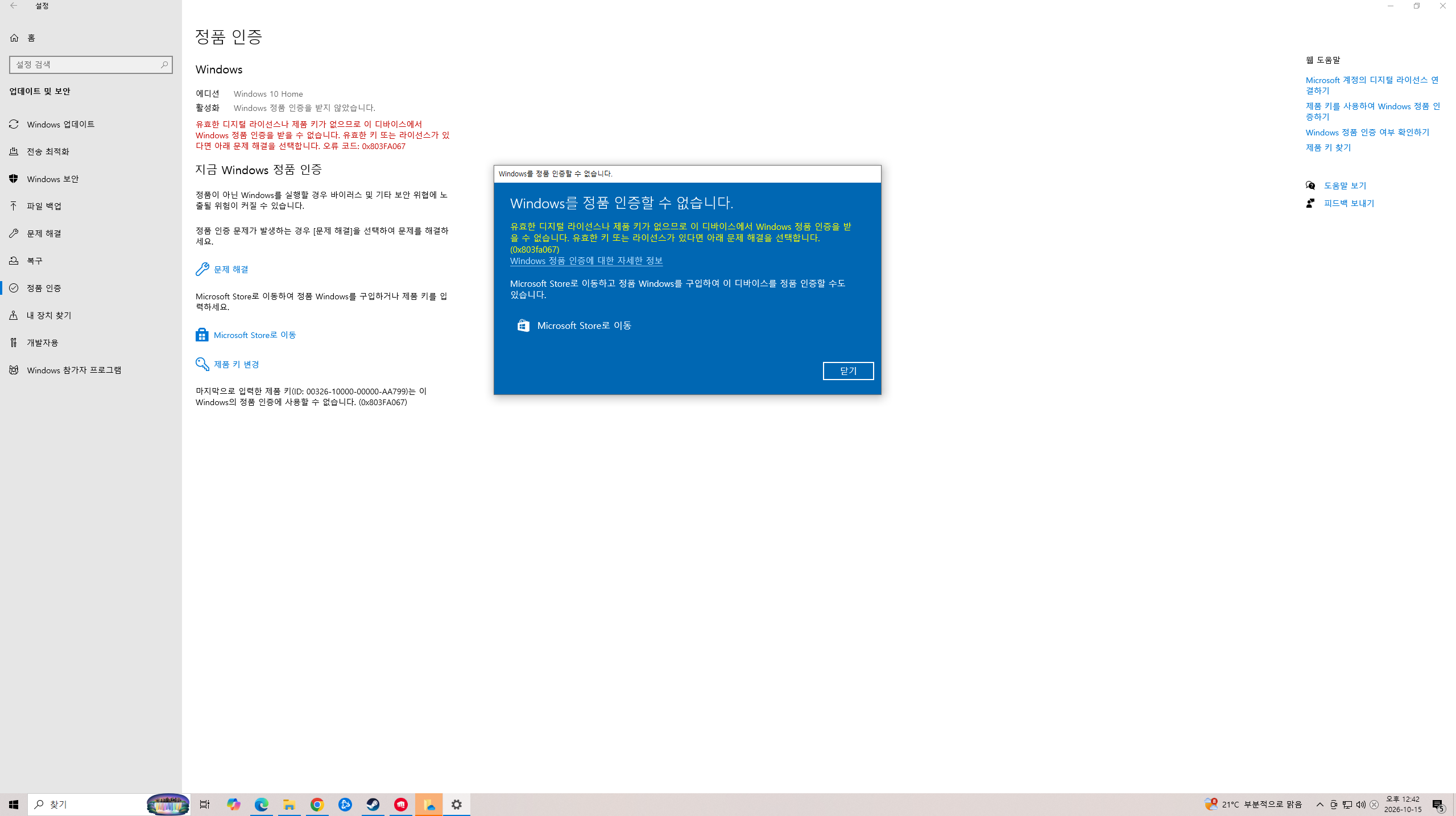Open 복구 recovery icon in sidebar
The height and width of the screenshot is (816, 1456).
(x=14, y=261)
